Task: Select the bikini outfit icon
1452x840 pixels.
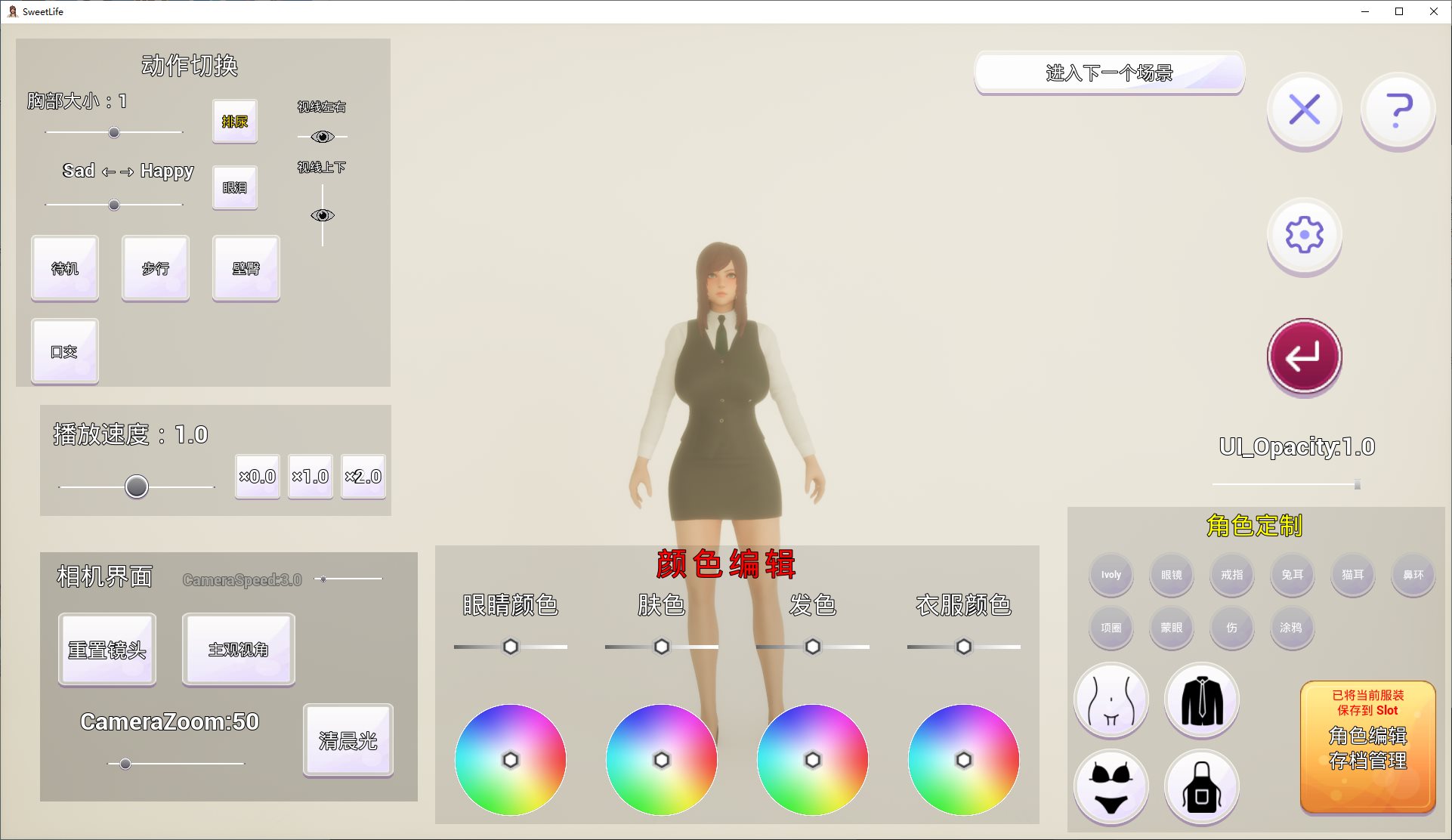Action: coord(1111,787)
